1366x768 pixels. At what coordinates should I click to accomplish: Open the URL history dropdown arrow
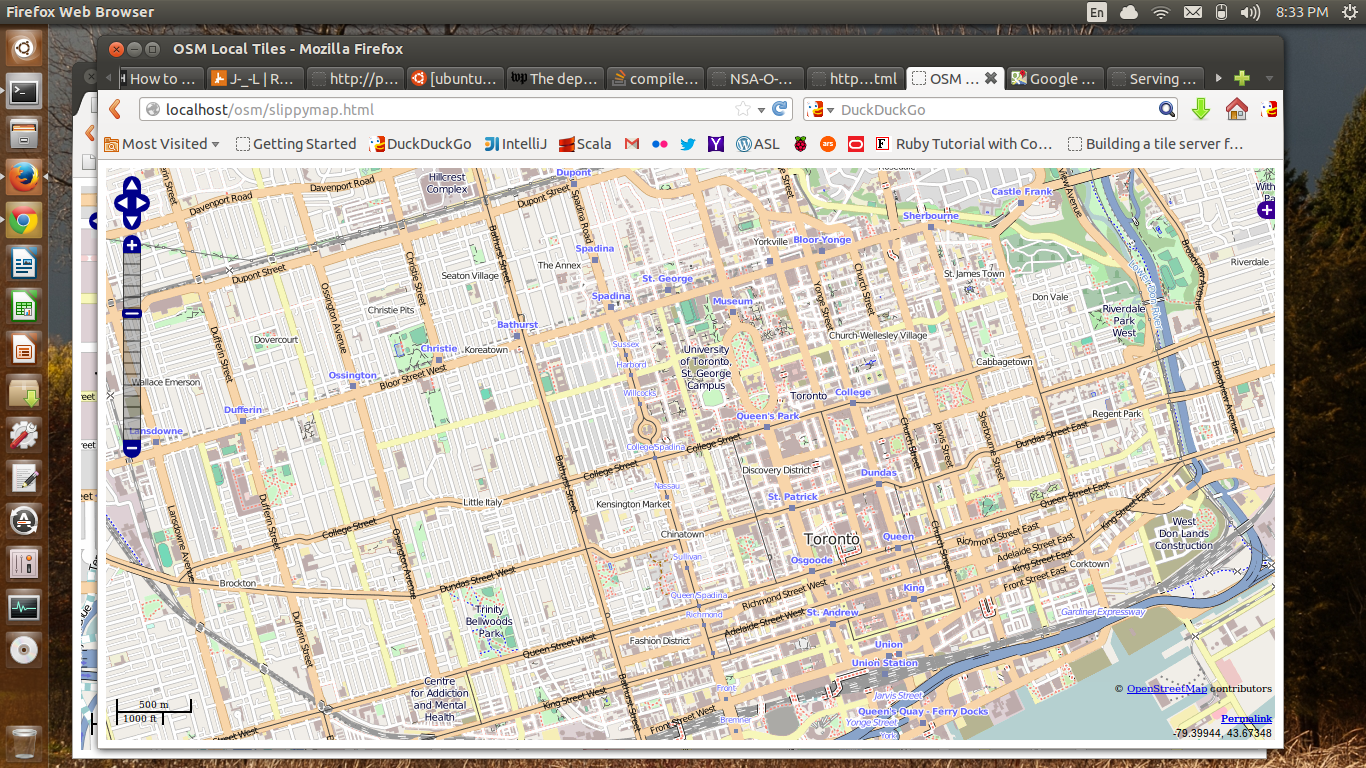point(761,110)
